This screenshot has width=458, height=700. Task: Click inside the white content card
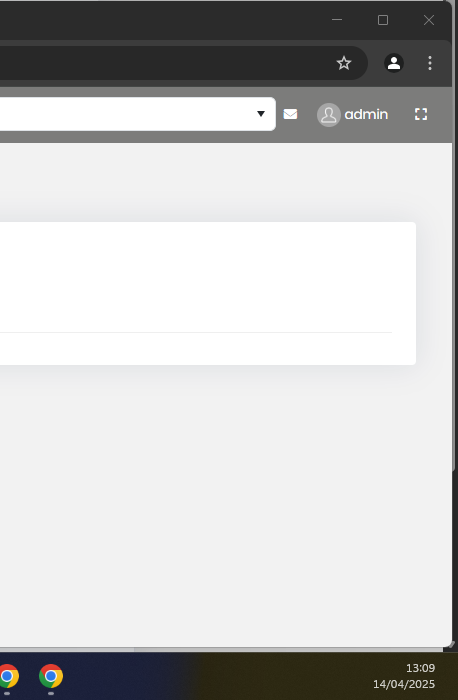[x=208, y=293]
